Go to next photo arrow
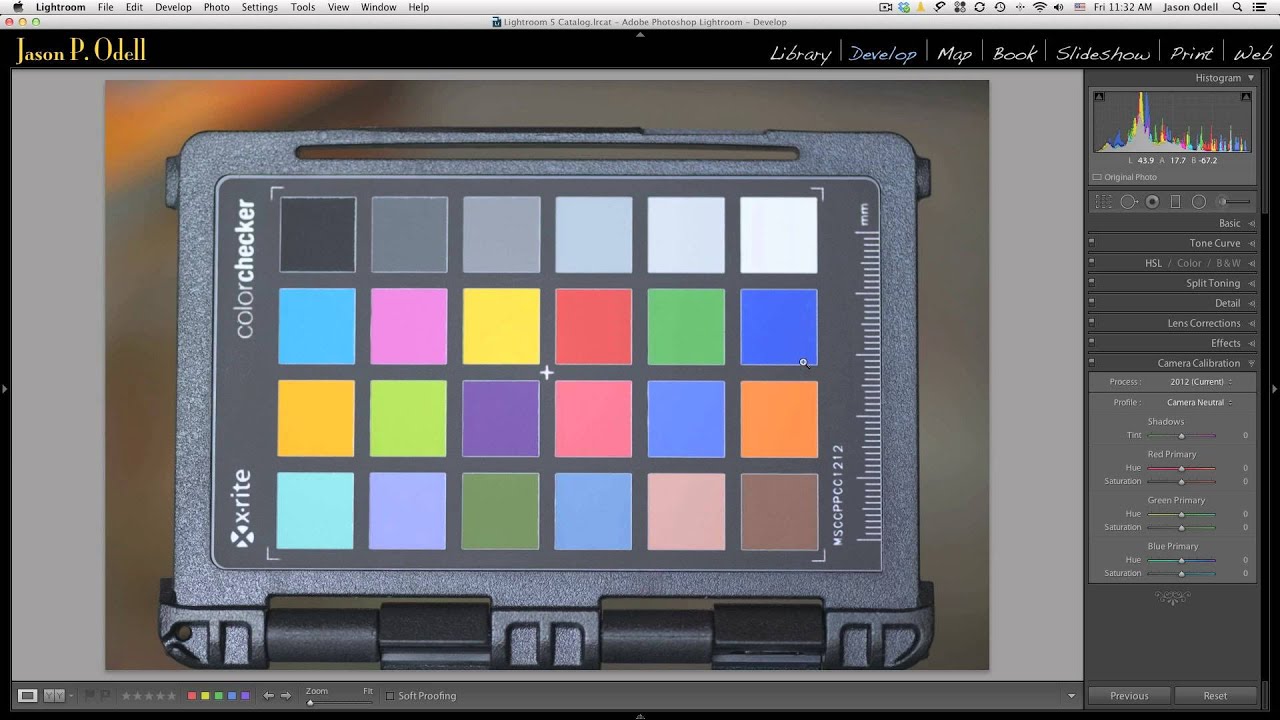This screenshot has width=1280, height=720. [286, 695]
